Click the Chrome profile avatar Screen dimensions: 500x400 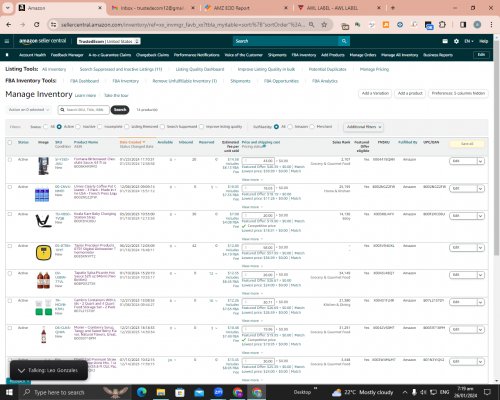tap(477, 25)
